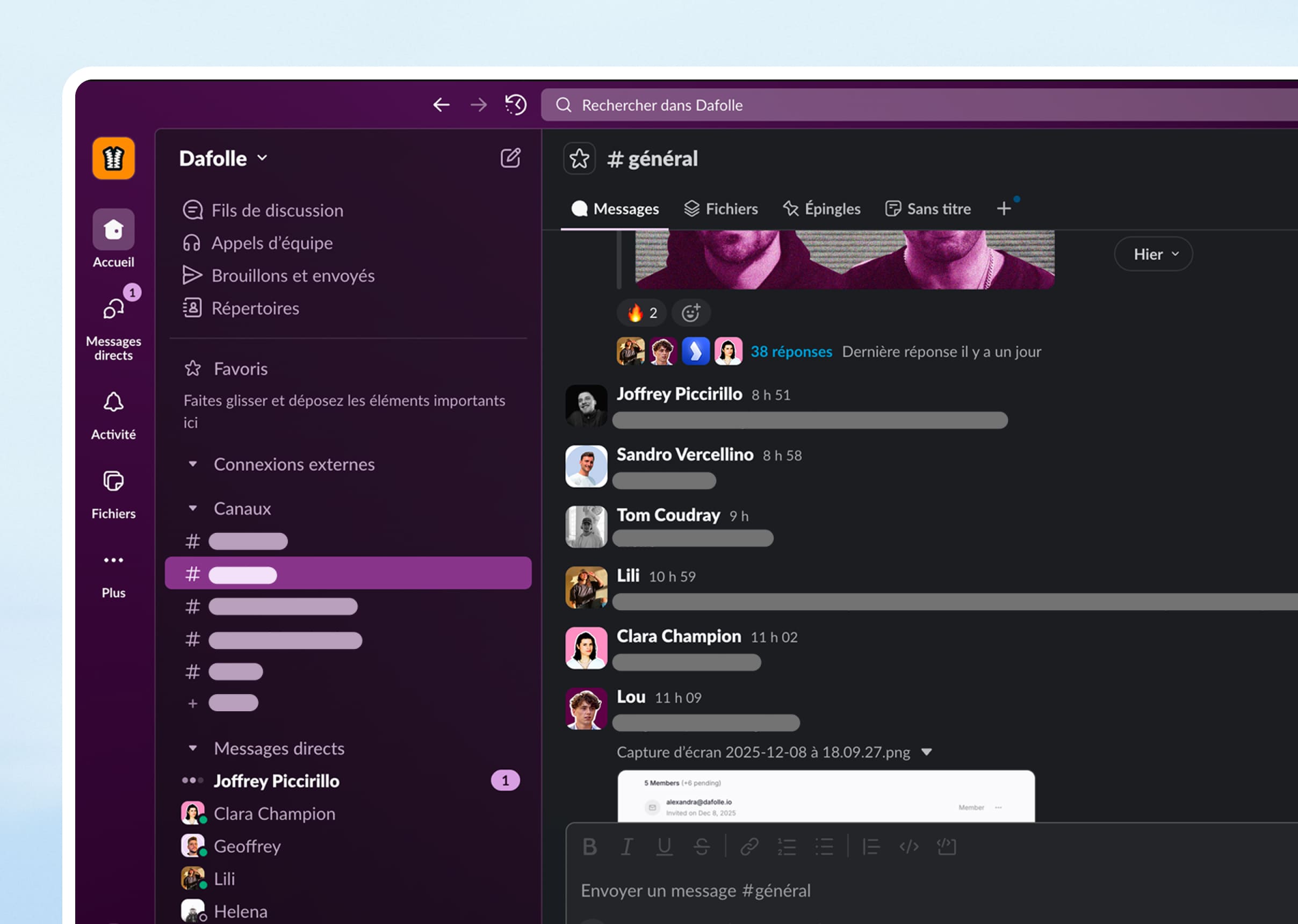The image size is (1298, 924).
Task: Switch to the Fichiers tab
Action: pyautogui.click(x=720, y=209)
